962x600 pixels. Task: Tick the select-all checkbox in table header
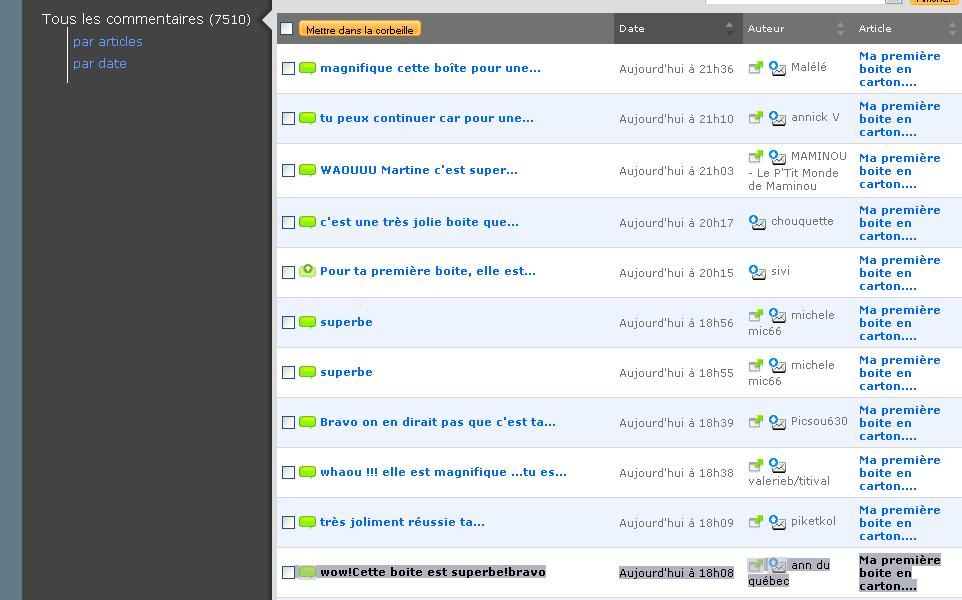pos(287,28)
